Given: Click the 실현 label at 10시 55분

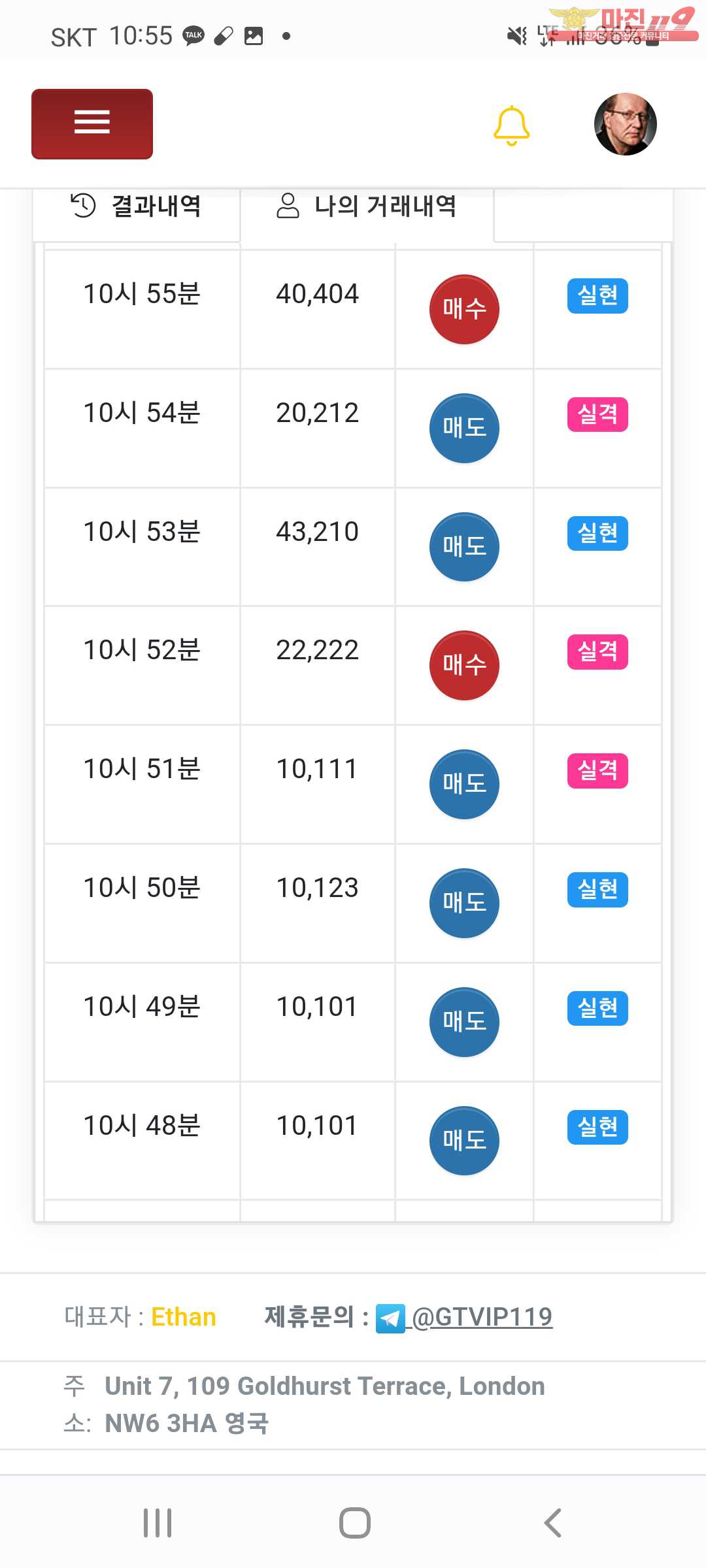Looking at the screenshot, I should 597,296.
